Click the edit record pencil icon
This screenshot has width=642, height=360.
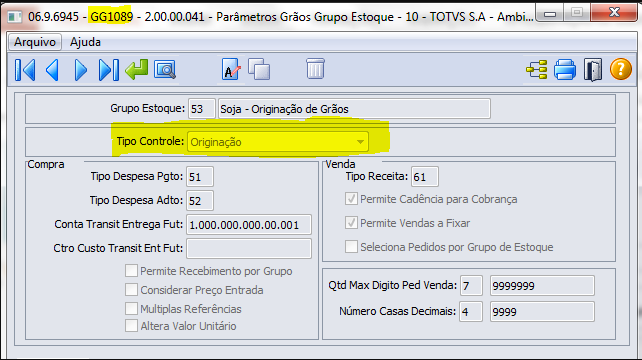tap(231, 69)
